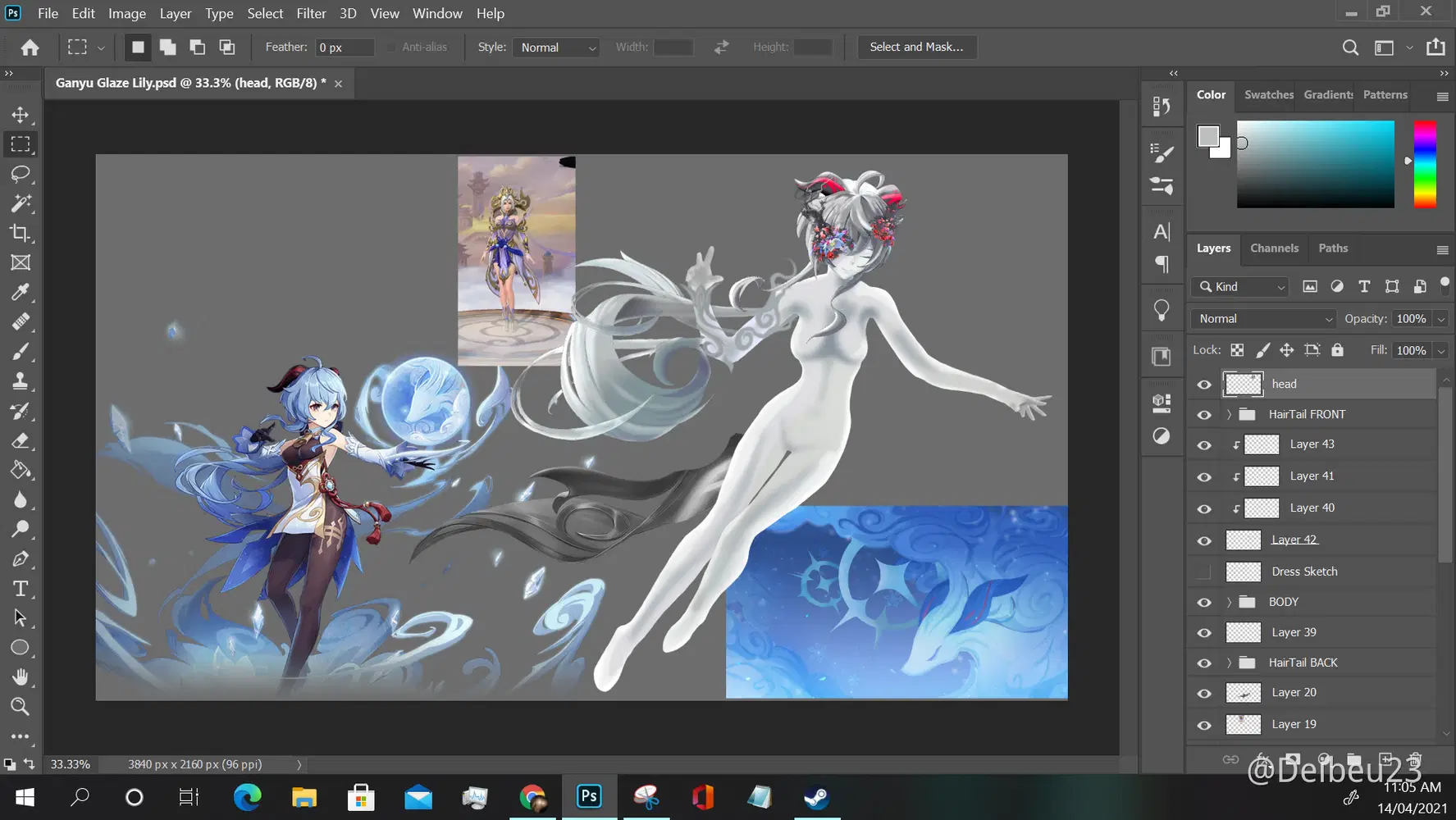This screenshot has width=1456, height=820.
Task: Select the Zoom tool
Action: click(21, 707)
